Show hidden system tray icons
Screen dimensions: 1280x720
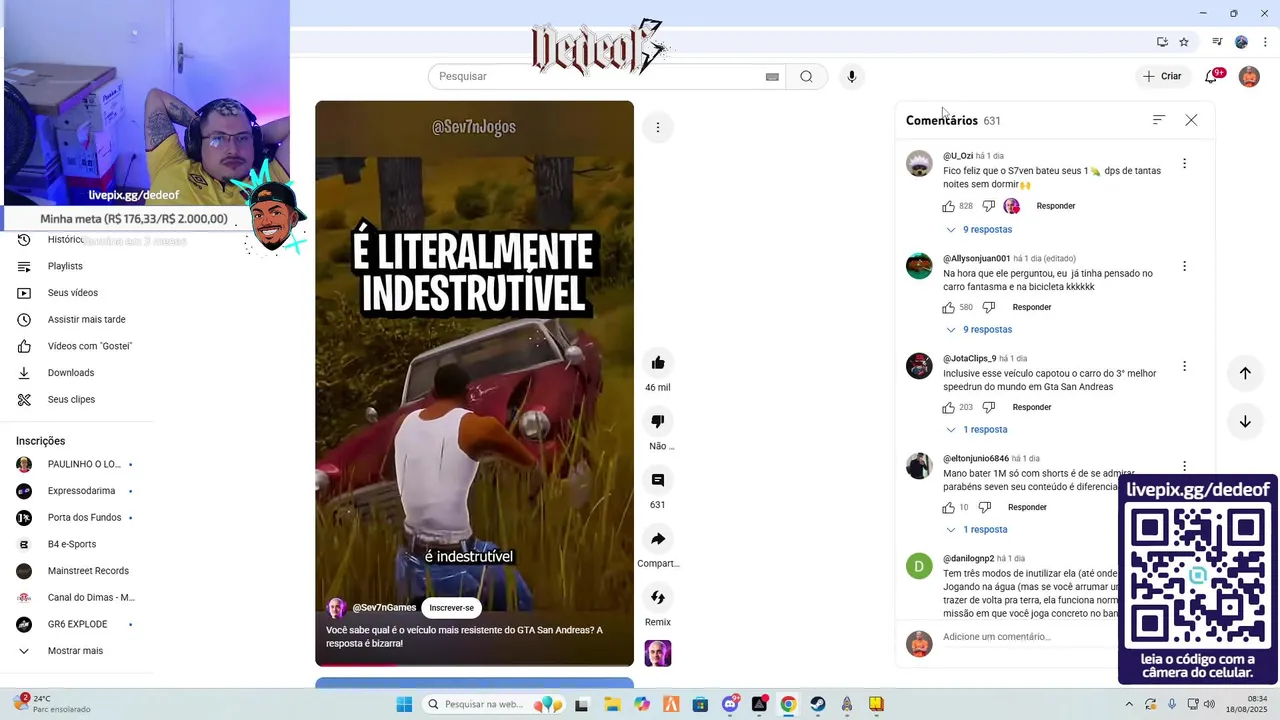click(1129, 704)
